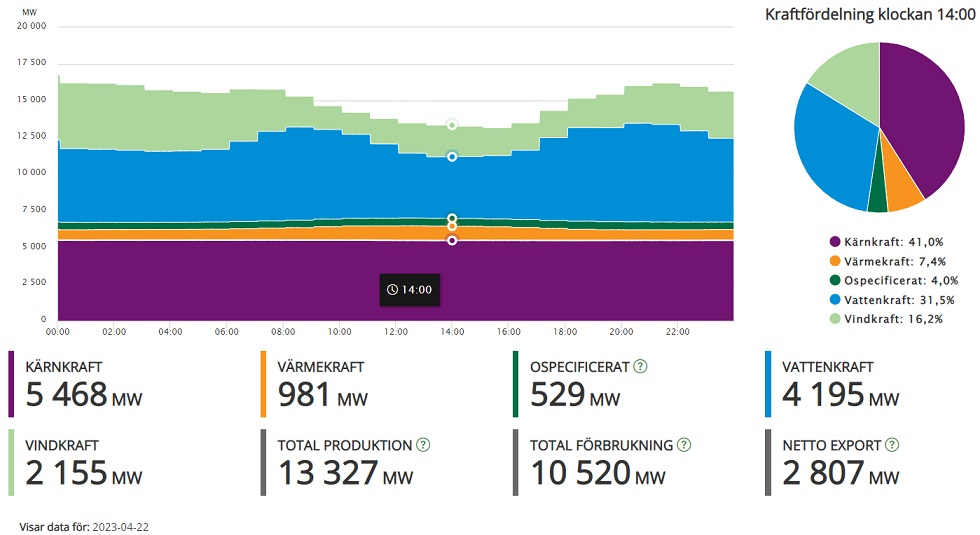The height and width of the screenshot is (535, 980).
Task: Click the 18:00 x-axis time label
Action: point(564,332)
